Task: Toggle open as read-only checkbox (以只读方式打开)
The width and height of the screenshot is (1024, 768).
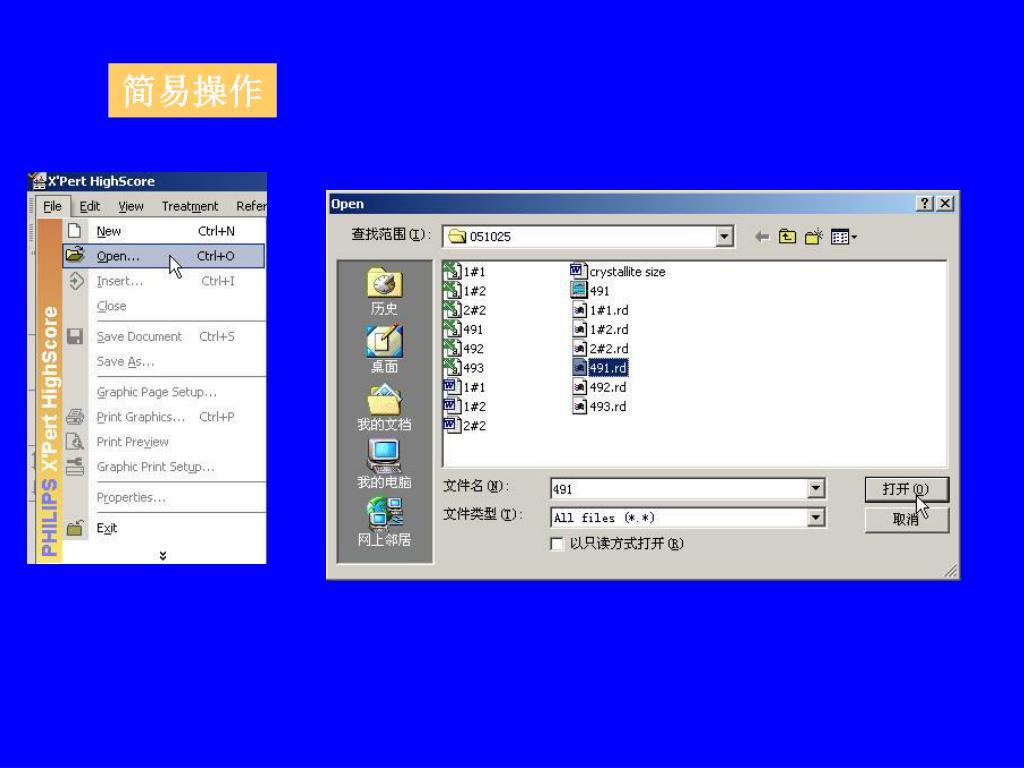Action: (557, 543)
